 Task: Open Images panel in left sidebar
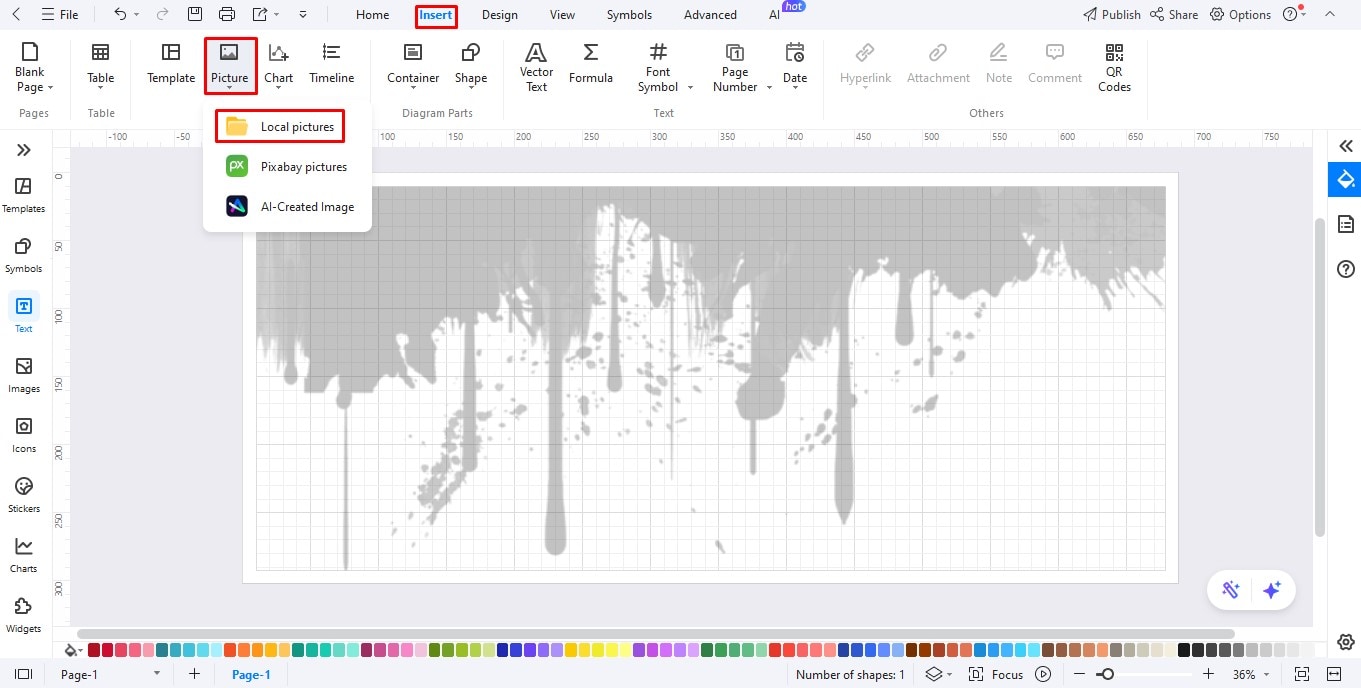point(24,375)
